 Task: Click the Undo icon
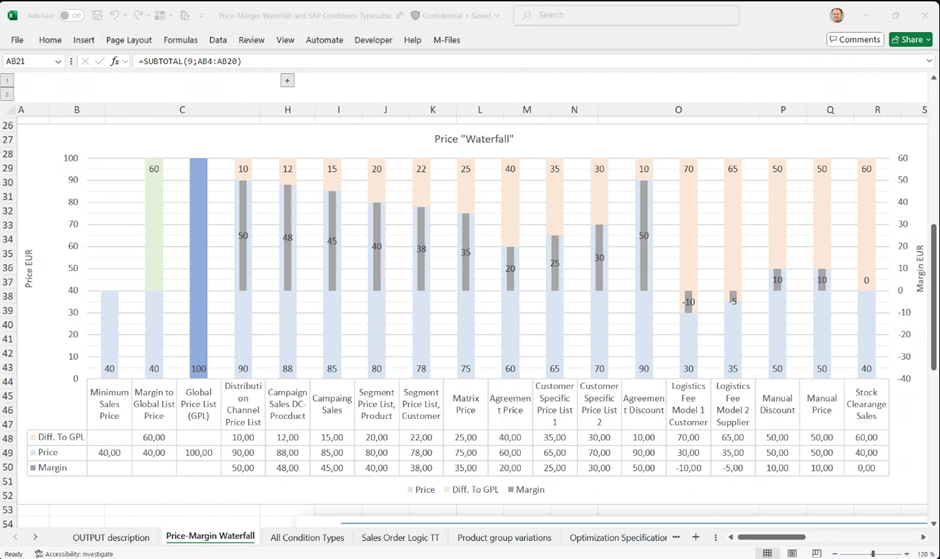pyautogui.click(x=116, y=16)
